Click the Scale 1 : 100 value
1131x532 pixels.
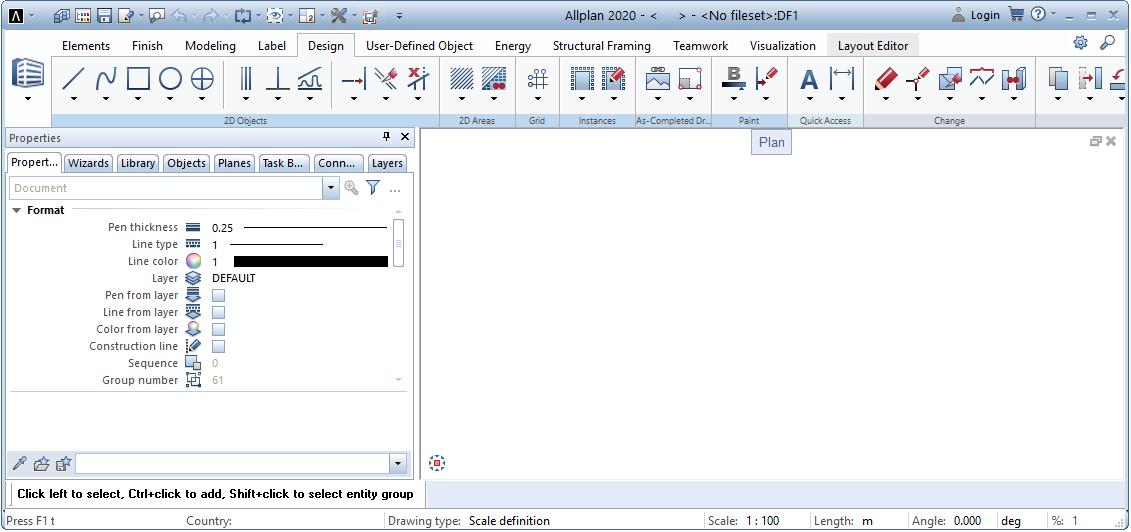(762, 520)
